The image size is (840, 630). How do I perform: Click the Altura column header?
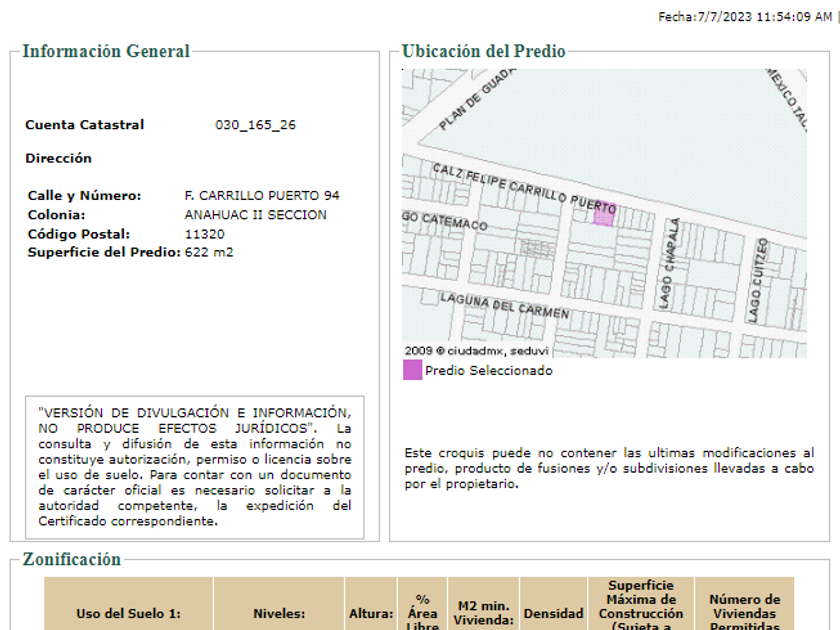[370, 613]
